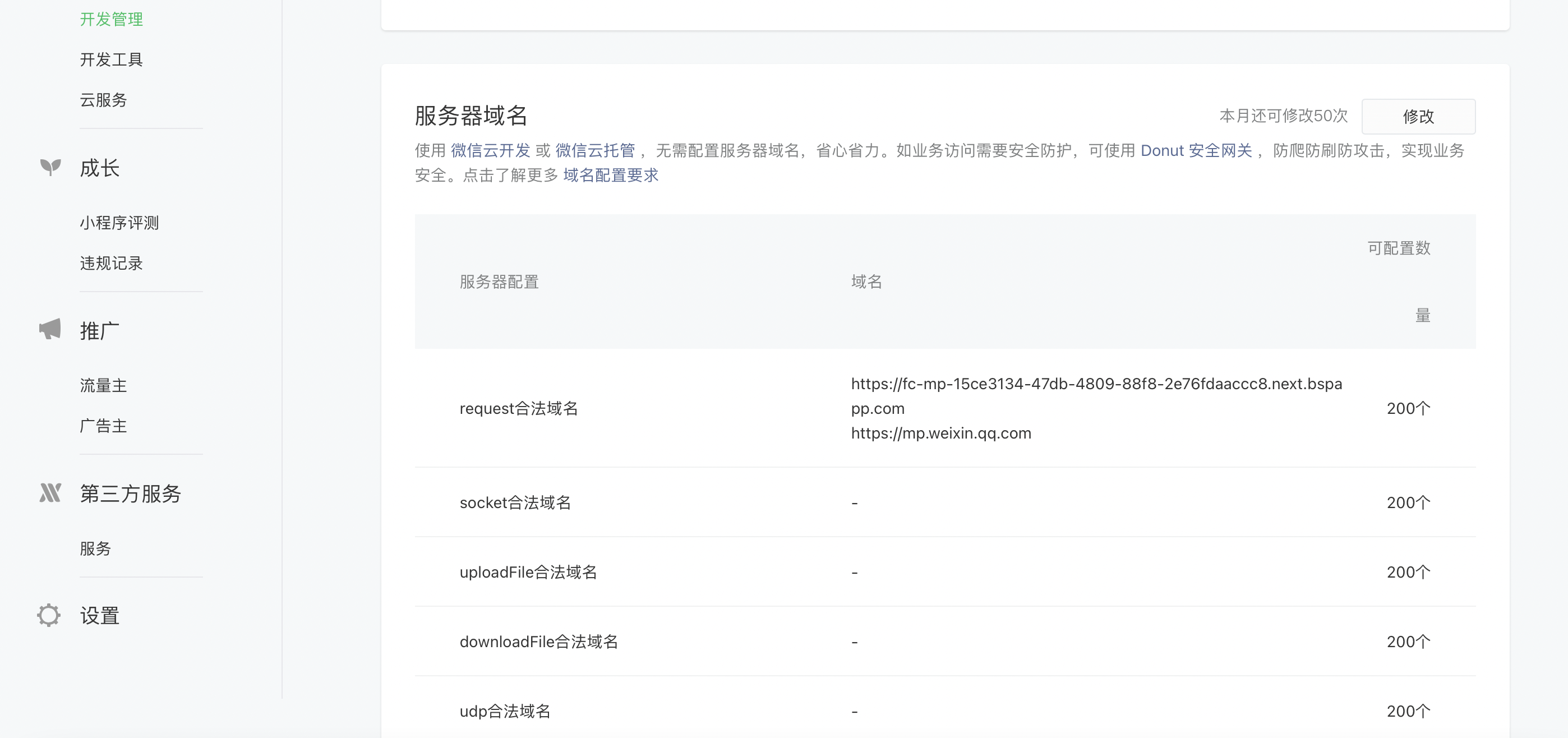Open 广告主 sidebar entry
The width and height of the screenshot is (1568, 738).
pos(104,426)
